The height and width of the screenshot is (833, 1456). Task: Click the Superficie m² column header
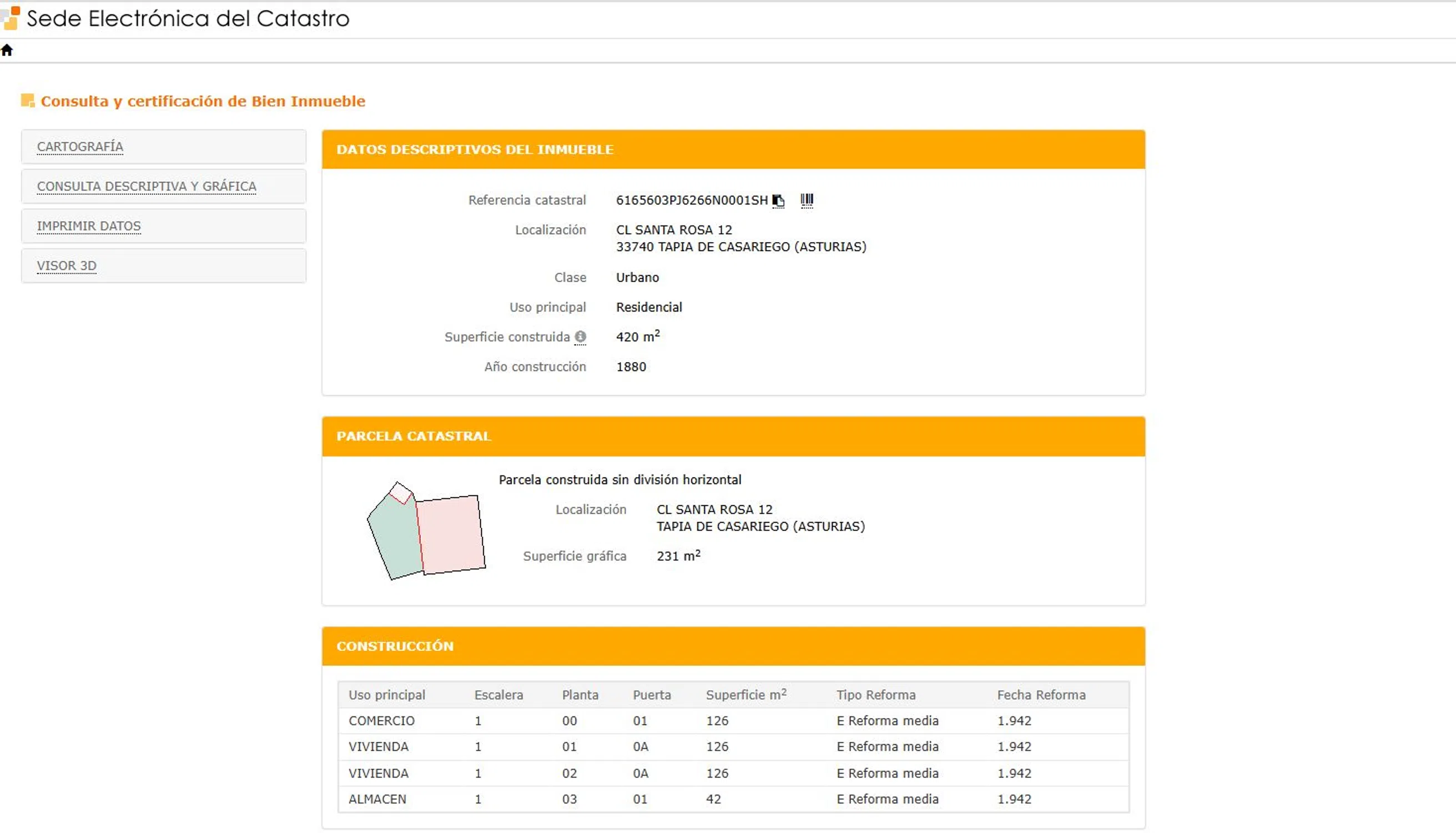coord(745,695)
